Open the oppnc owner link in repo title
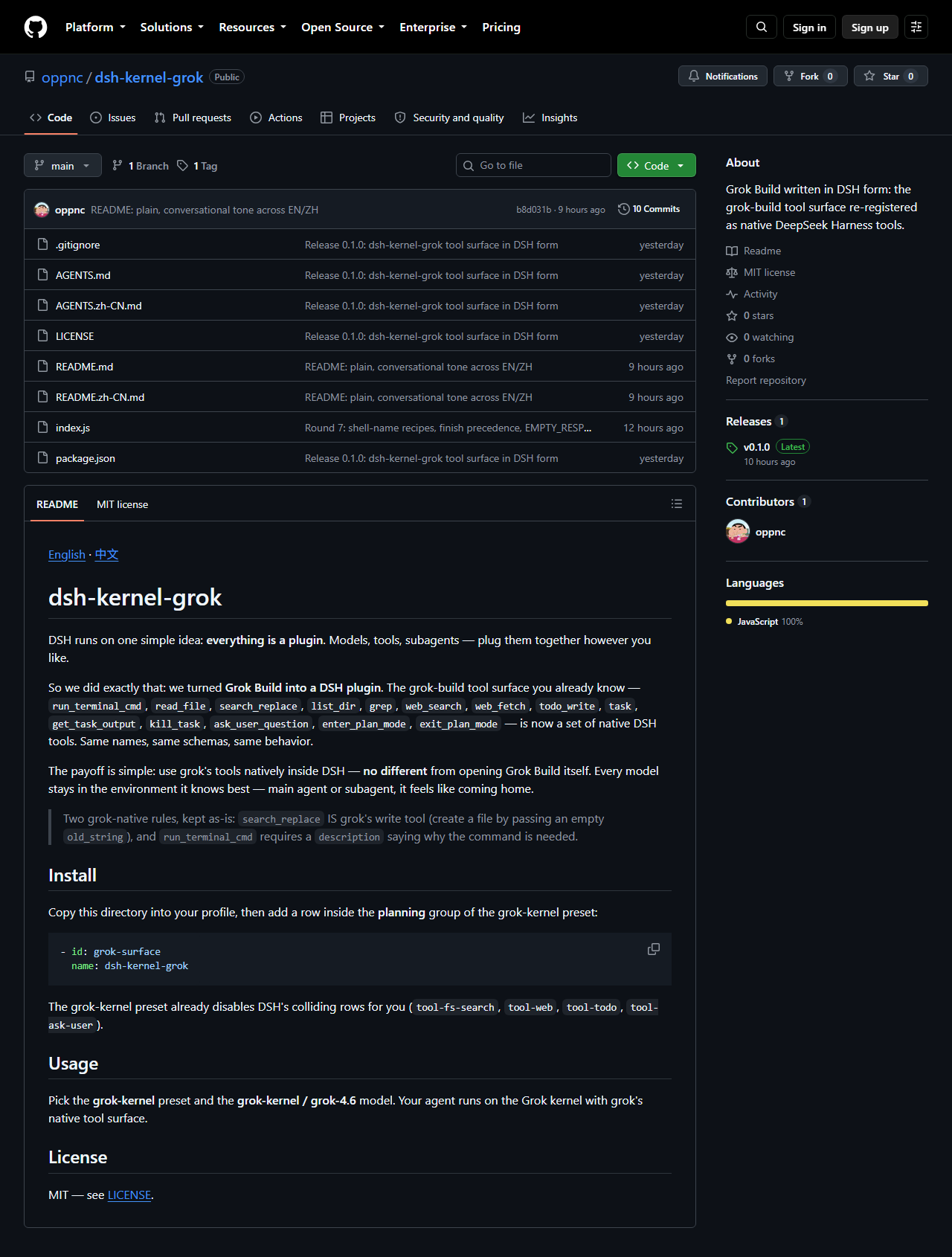Image resolution: width=952 pixels, height=1257 pixels. (62, 77)
